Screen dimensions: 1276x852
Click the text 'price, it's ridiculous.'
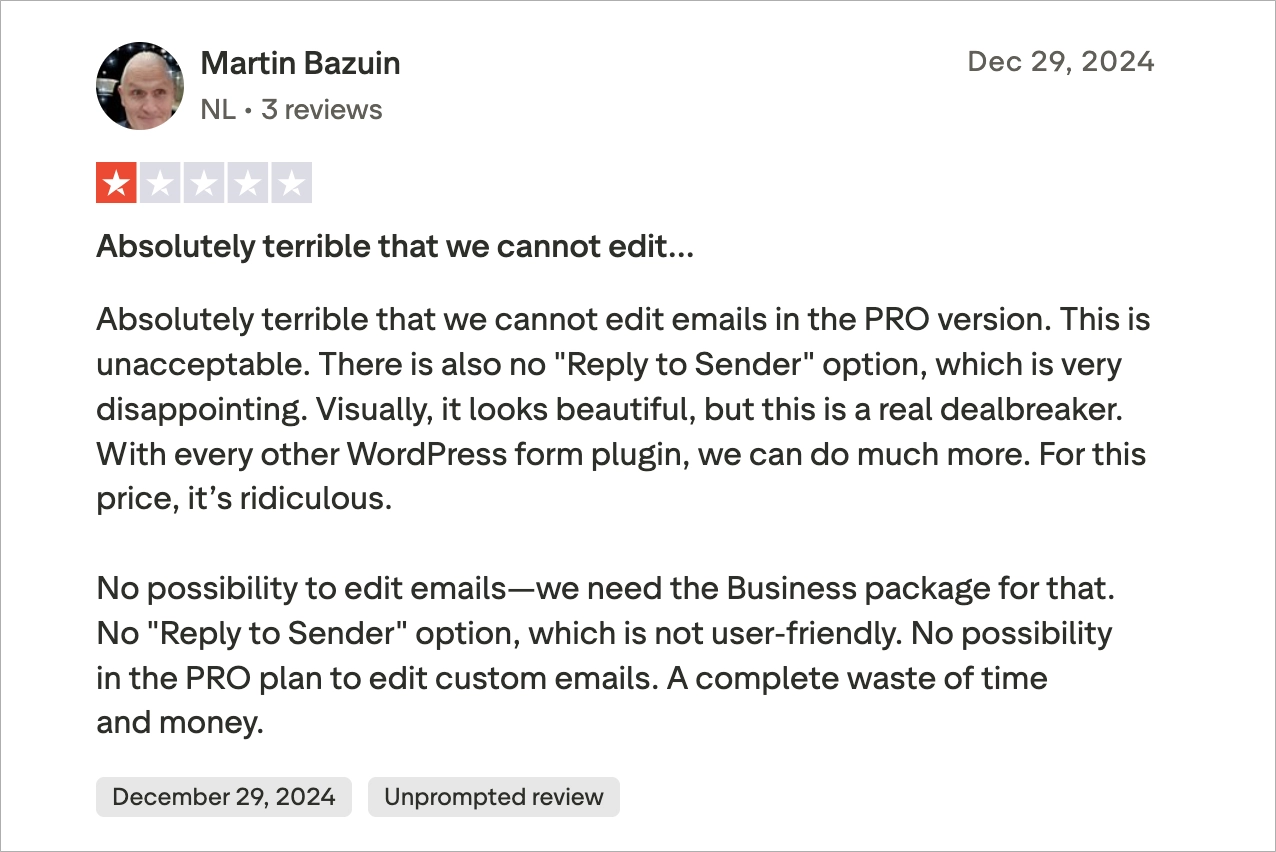[x=243, y=499]
